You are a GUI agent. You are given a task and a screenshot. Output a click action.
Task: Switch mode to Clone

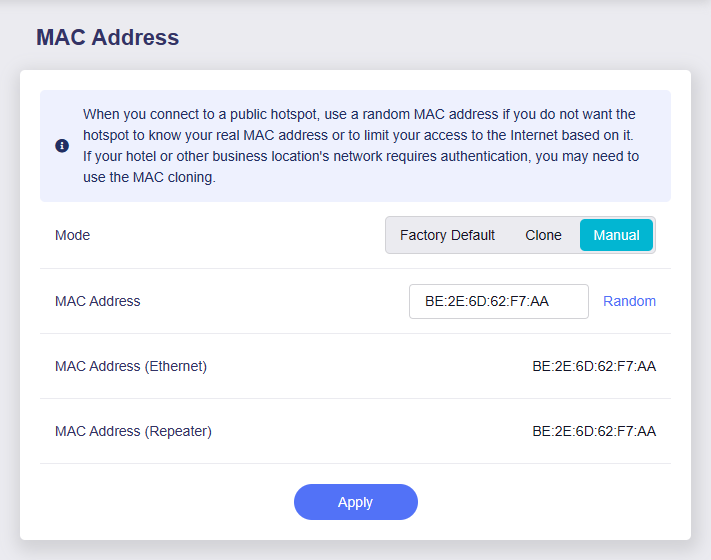tap(543, 236)
